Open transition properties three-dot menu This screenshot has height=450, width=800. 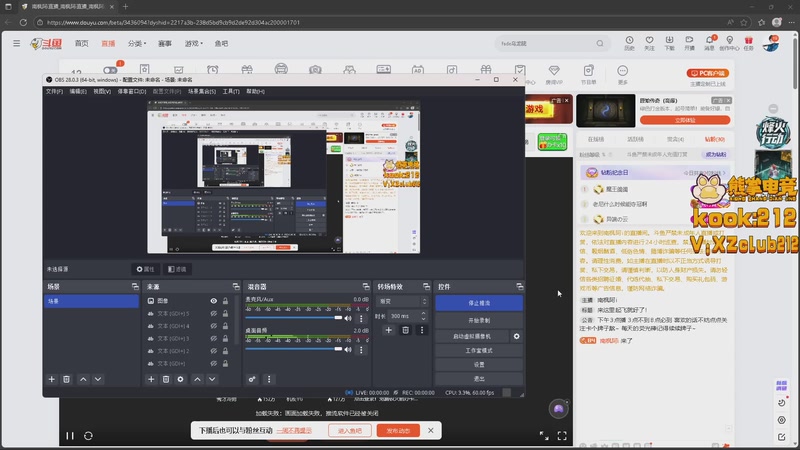[x=422, y=330]
